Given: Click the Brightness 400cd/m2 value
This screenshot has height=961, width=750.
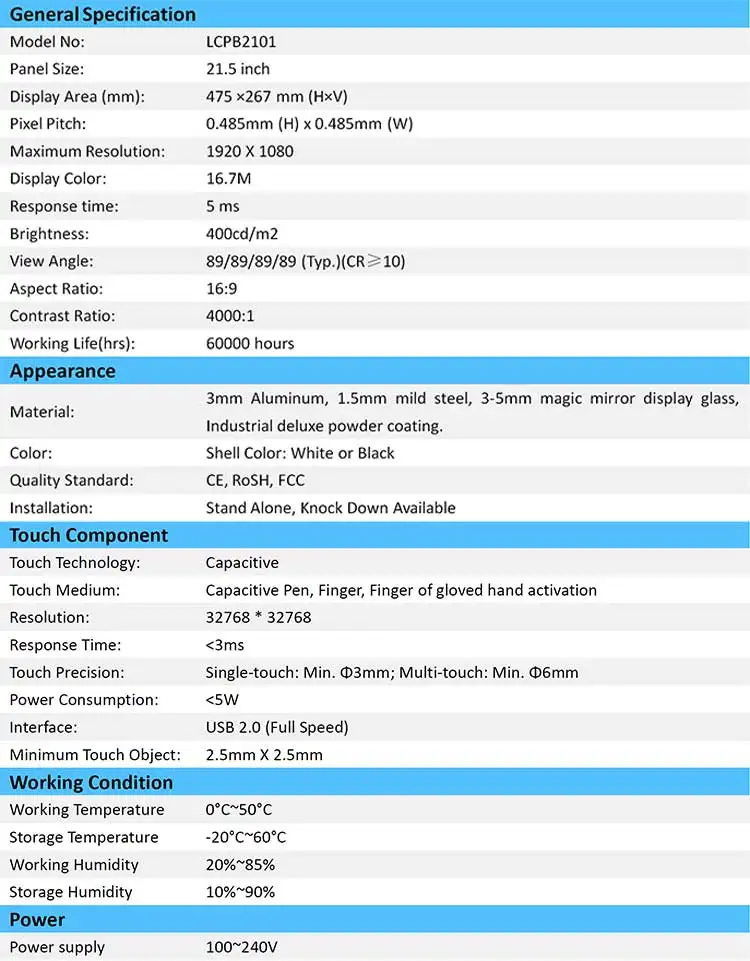Looking at the screenshot, I should click(x=242, y=234).
